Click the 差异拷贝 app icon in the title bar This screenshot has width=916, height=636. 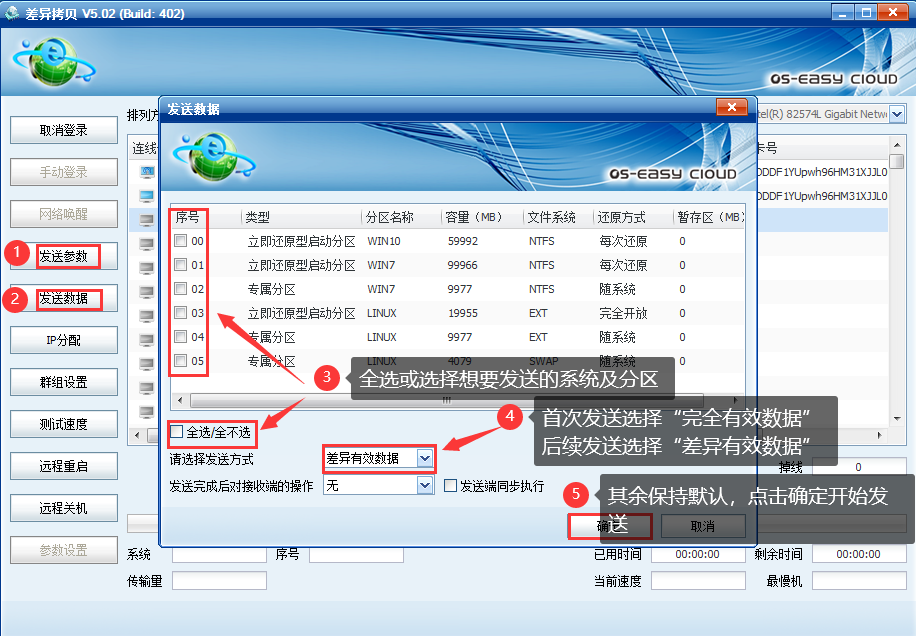[x=12, y=13]
